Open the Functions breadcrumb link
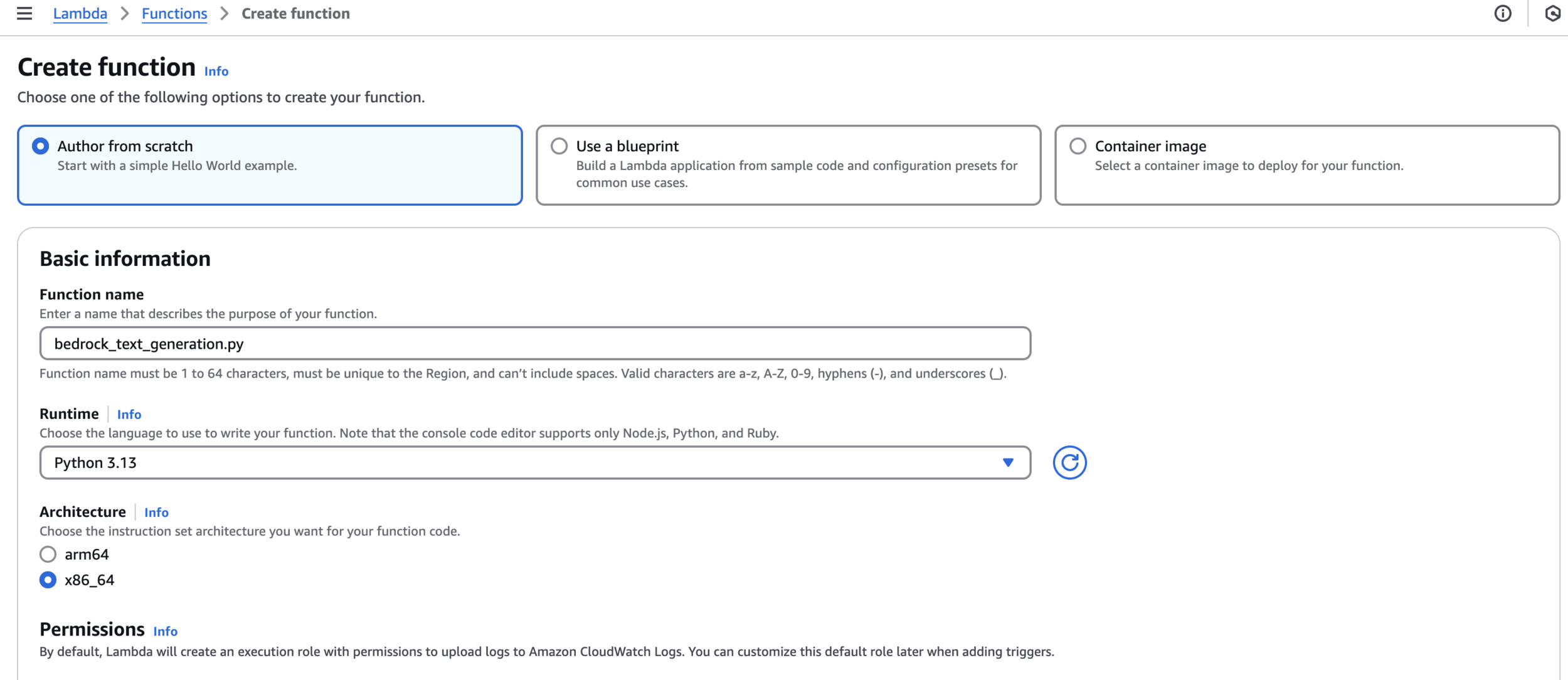Screen dimensions: 1568x680 (174, 13)
